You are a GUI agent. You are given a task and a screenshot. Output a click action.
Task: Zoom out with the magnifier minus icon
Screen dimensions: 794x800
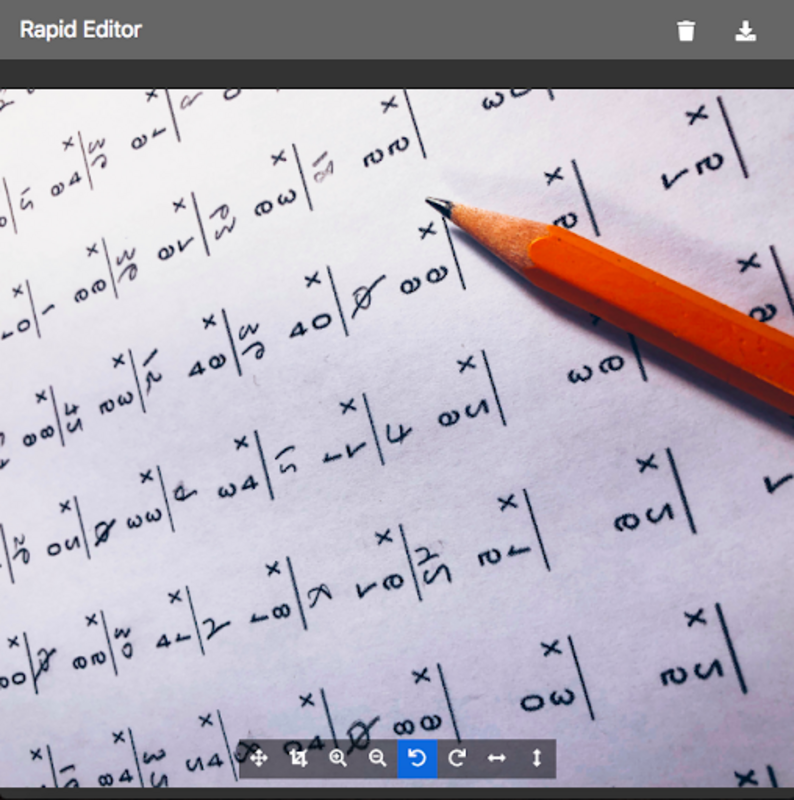pos(377,758)
